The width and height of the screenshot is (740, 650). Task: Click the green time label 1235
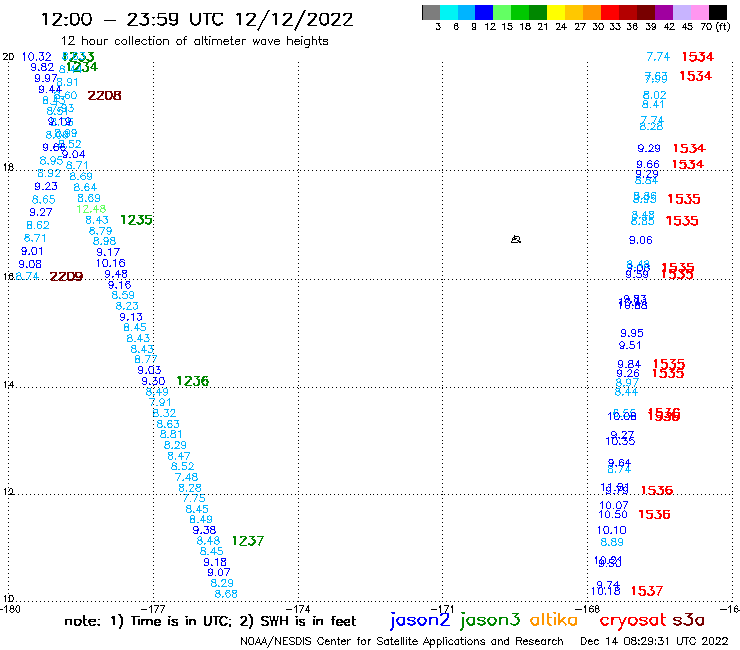136,220
